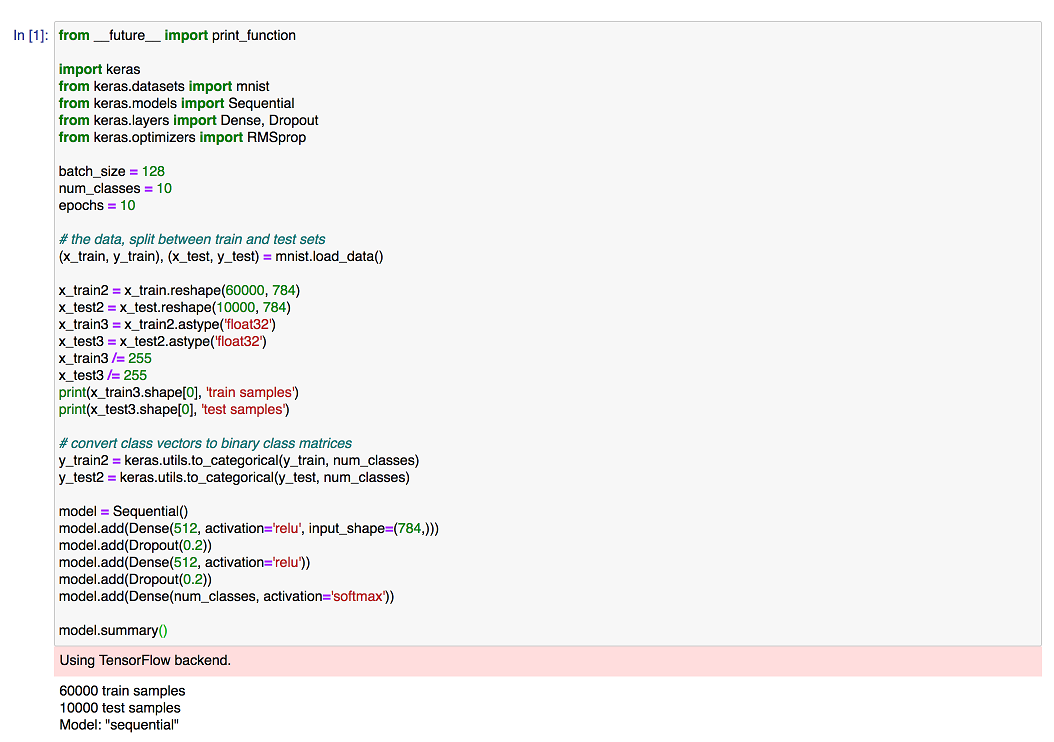The image size is (1054, 742).
Task: Click the 'x_train3 /= 255' line
Action: 105,359
